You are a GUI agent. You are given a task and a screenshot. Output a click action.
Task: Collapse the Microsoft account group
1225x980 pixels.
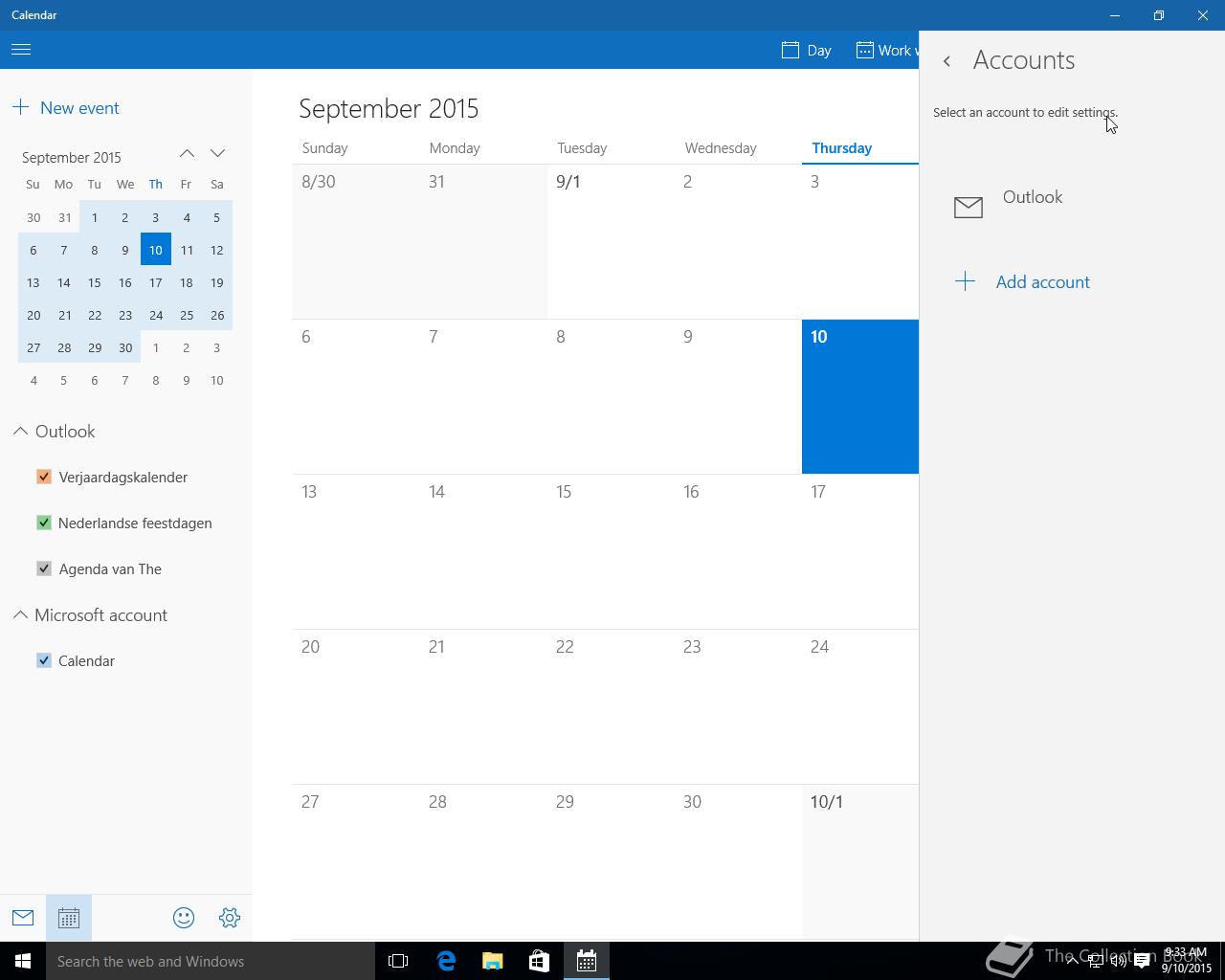coord(20,615)
